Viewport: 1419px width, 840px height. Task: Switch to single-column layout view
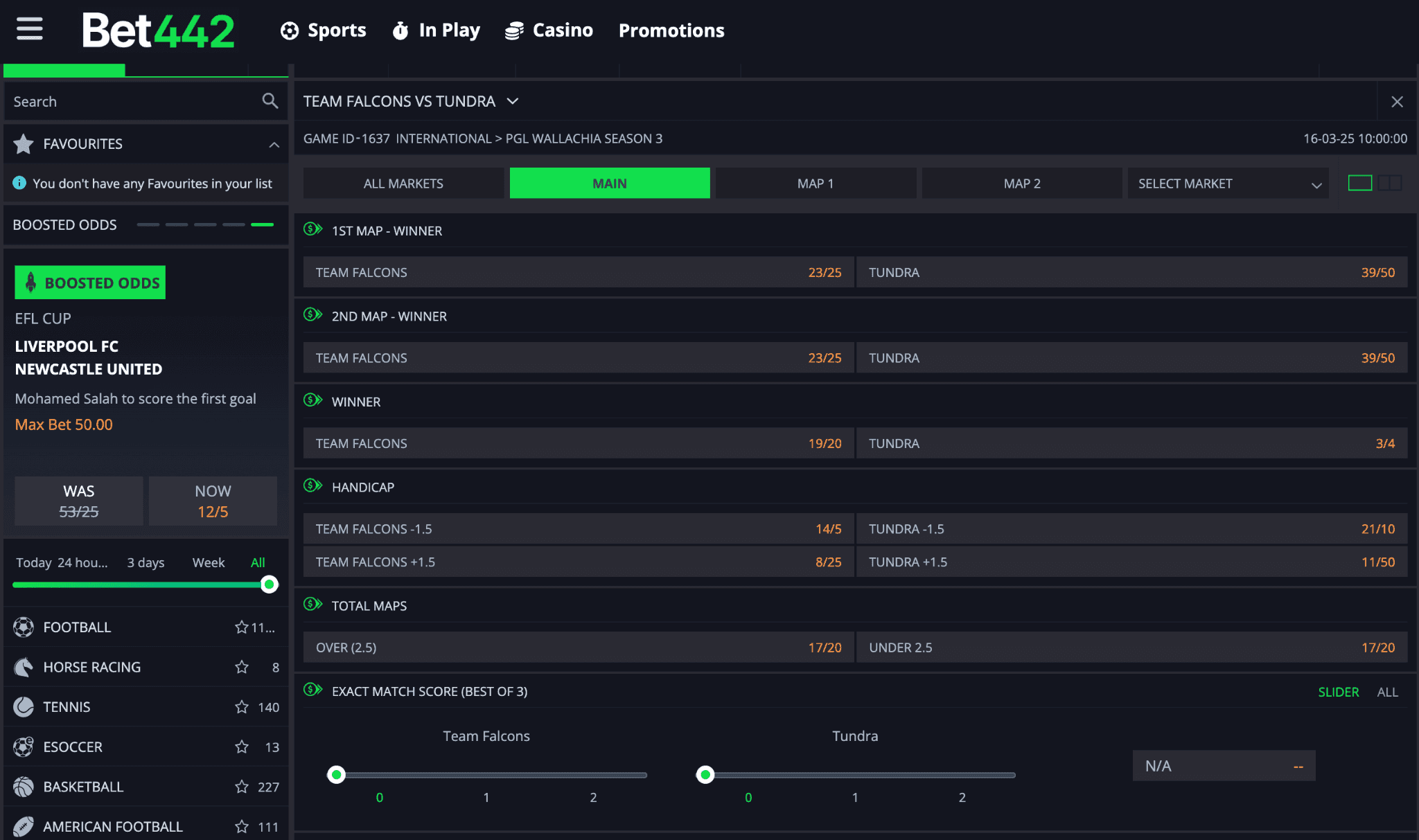pyautogui.click(x=1360, y=183)
